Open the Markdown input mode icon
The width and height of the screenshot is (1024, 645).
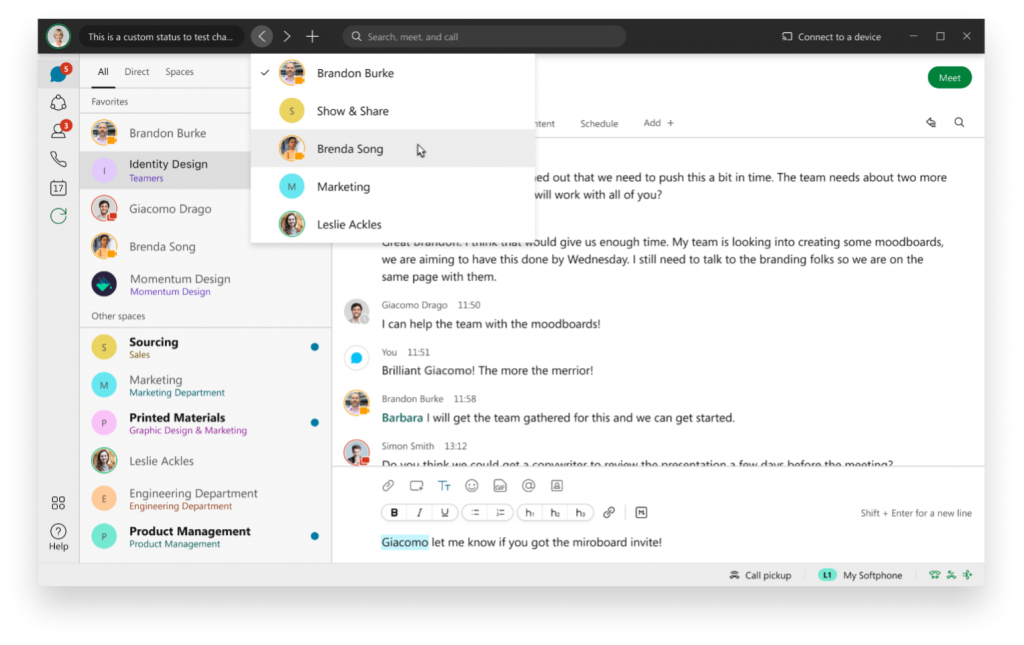(639, 512)
